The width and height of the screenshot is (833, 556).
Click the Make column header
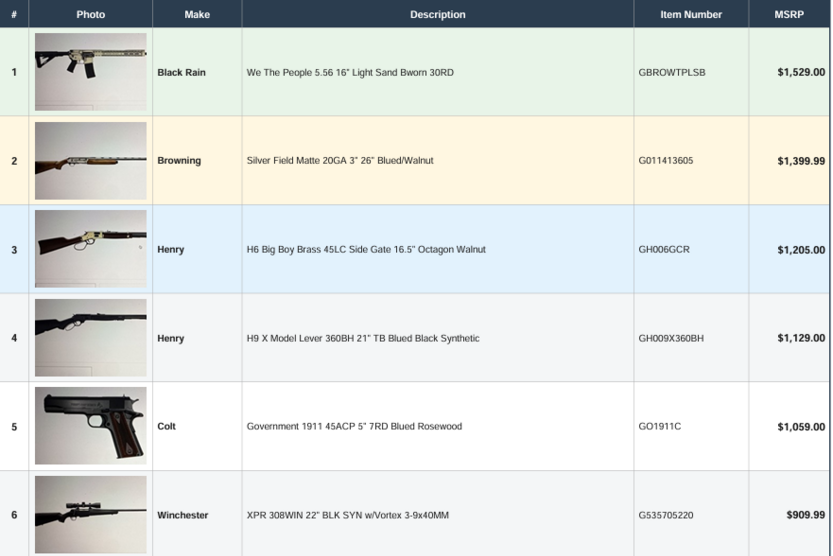coord(197,14)
